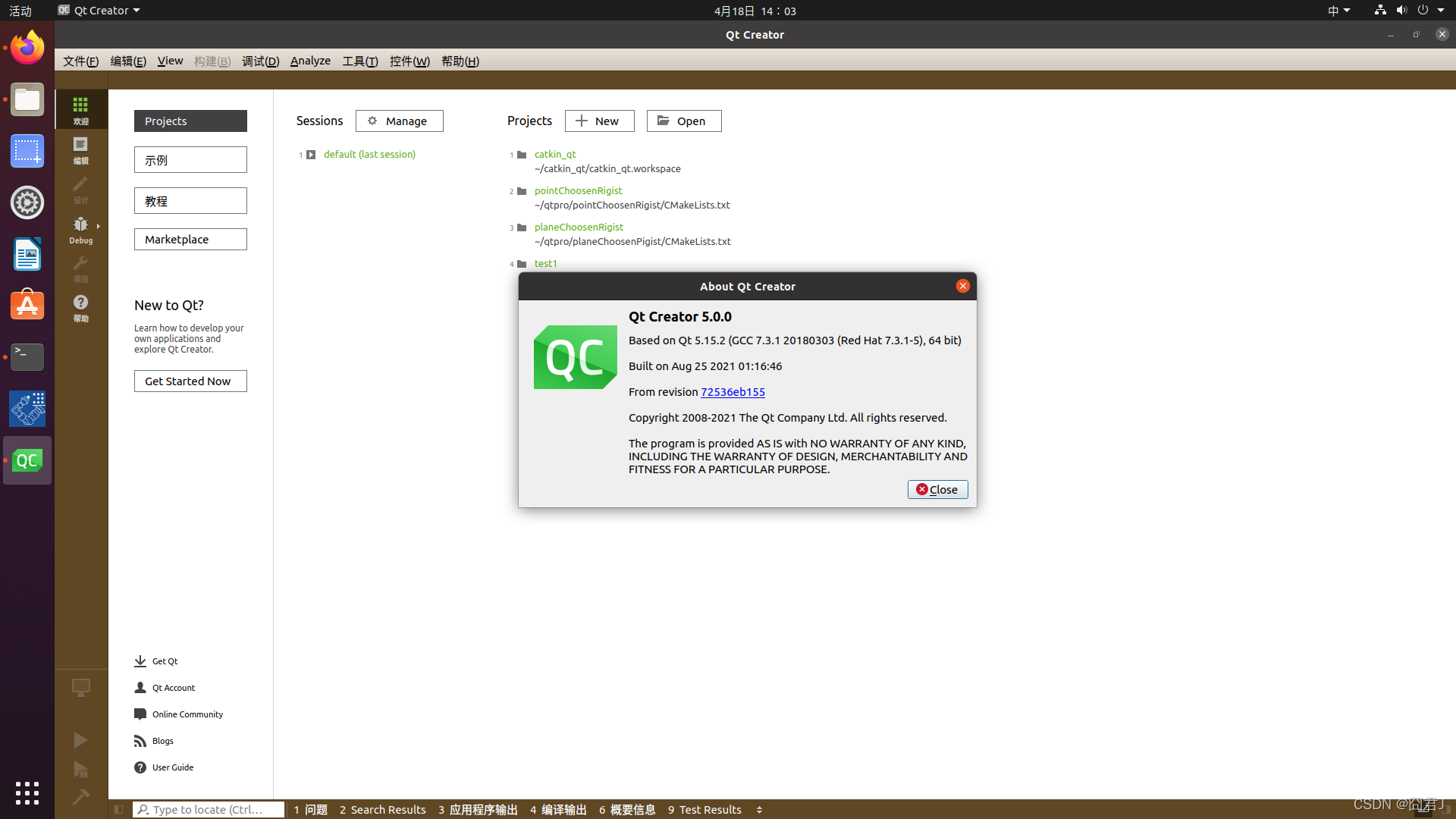1456x819 pixels.
Task: Click the Qt Account person icon
Action: click(x=140, y=688)
